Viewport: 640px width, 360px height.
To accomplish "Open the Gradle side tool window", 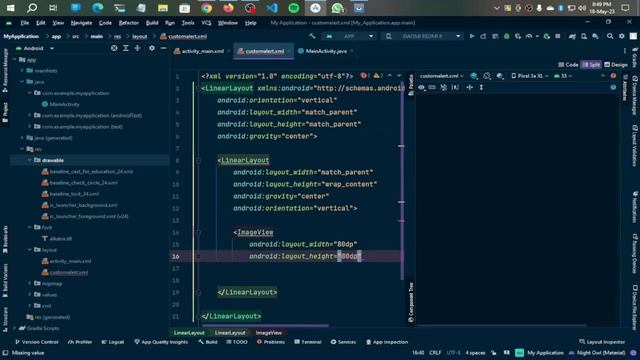I will click(x=635, y=58).
